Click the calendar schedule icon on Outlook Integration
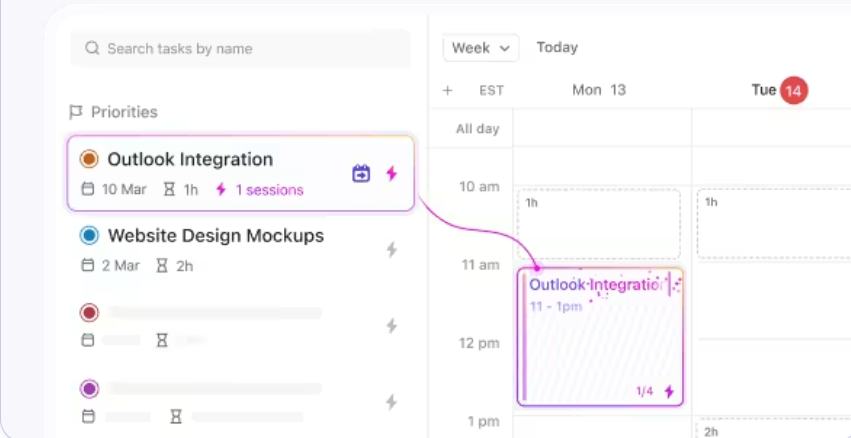851x438 pixels. pyautogui.click(x=361, y=174)
